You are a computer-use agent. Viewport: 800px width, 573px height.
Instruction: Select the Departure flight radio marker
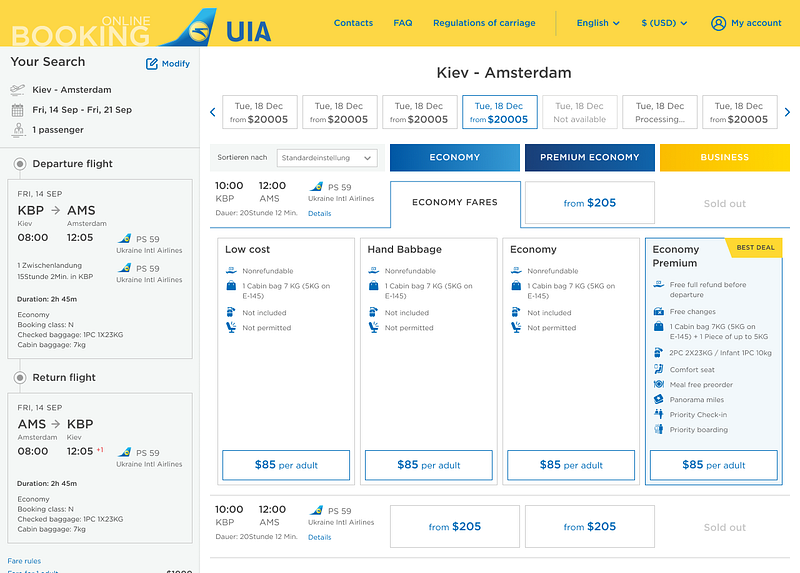click(20, 164)
